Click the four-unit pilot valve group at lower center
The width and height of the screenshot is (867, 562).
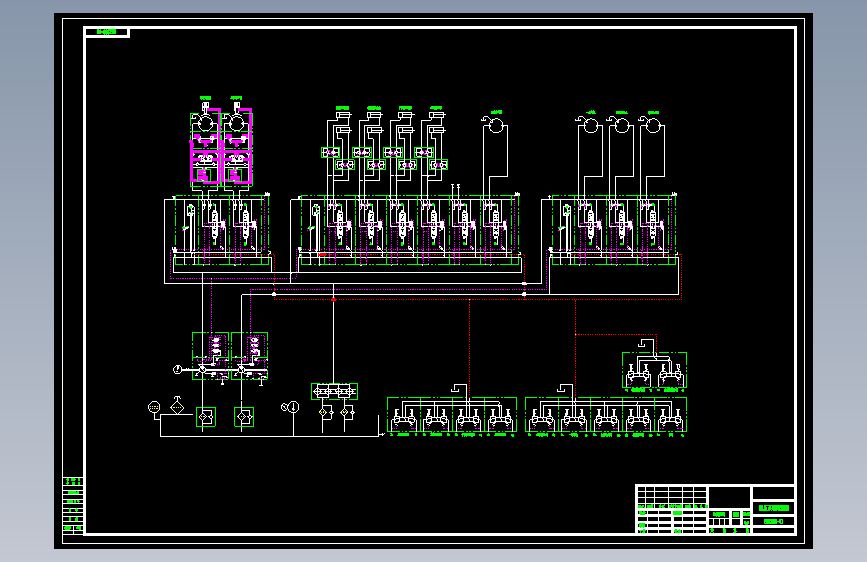(x=452, y=415)
